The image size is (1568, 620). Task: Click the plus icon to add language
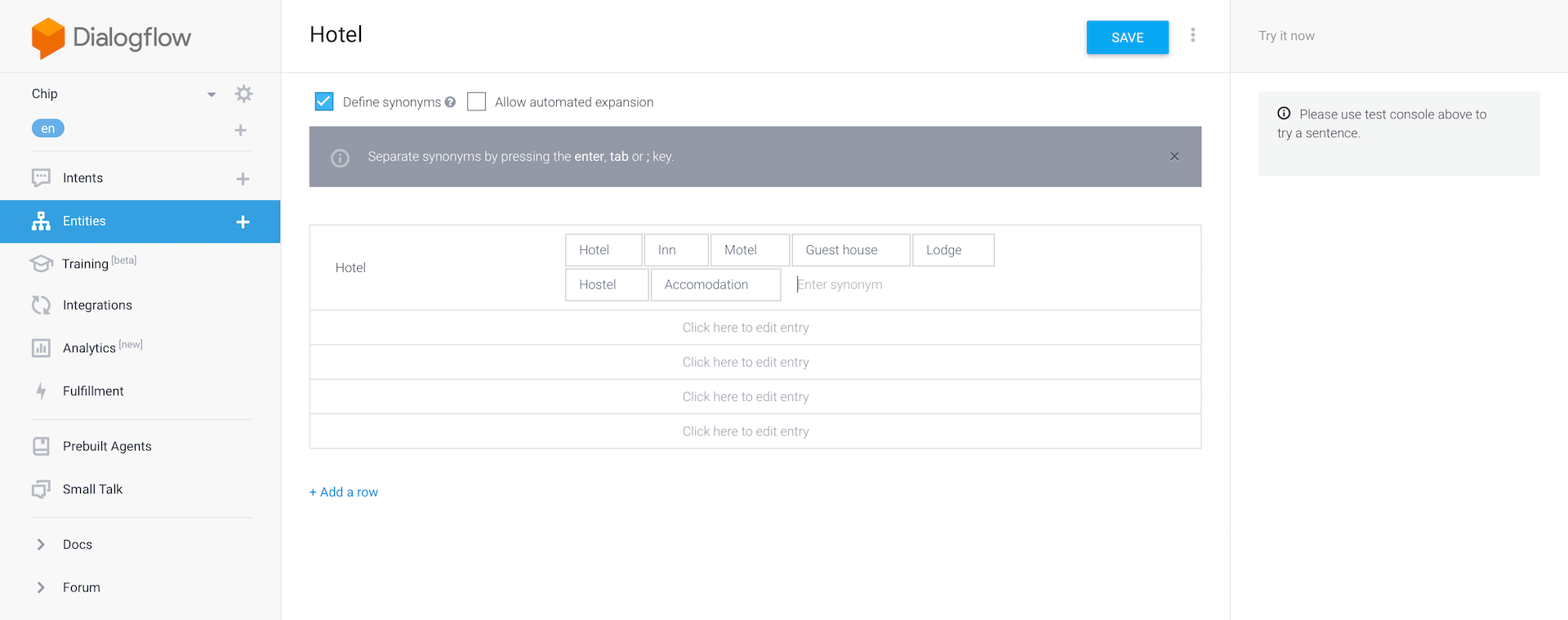241,130
